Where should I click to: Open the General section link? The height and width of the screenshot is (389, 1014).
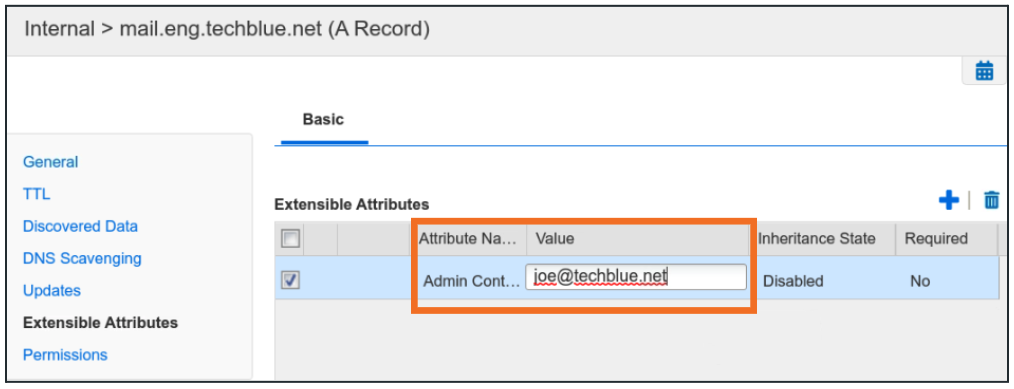click(50, 162)
